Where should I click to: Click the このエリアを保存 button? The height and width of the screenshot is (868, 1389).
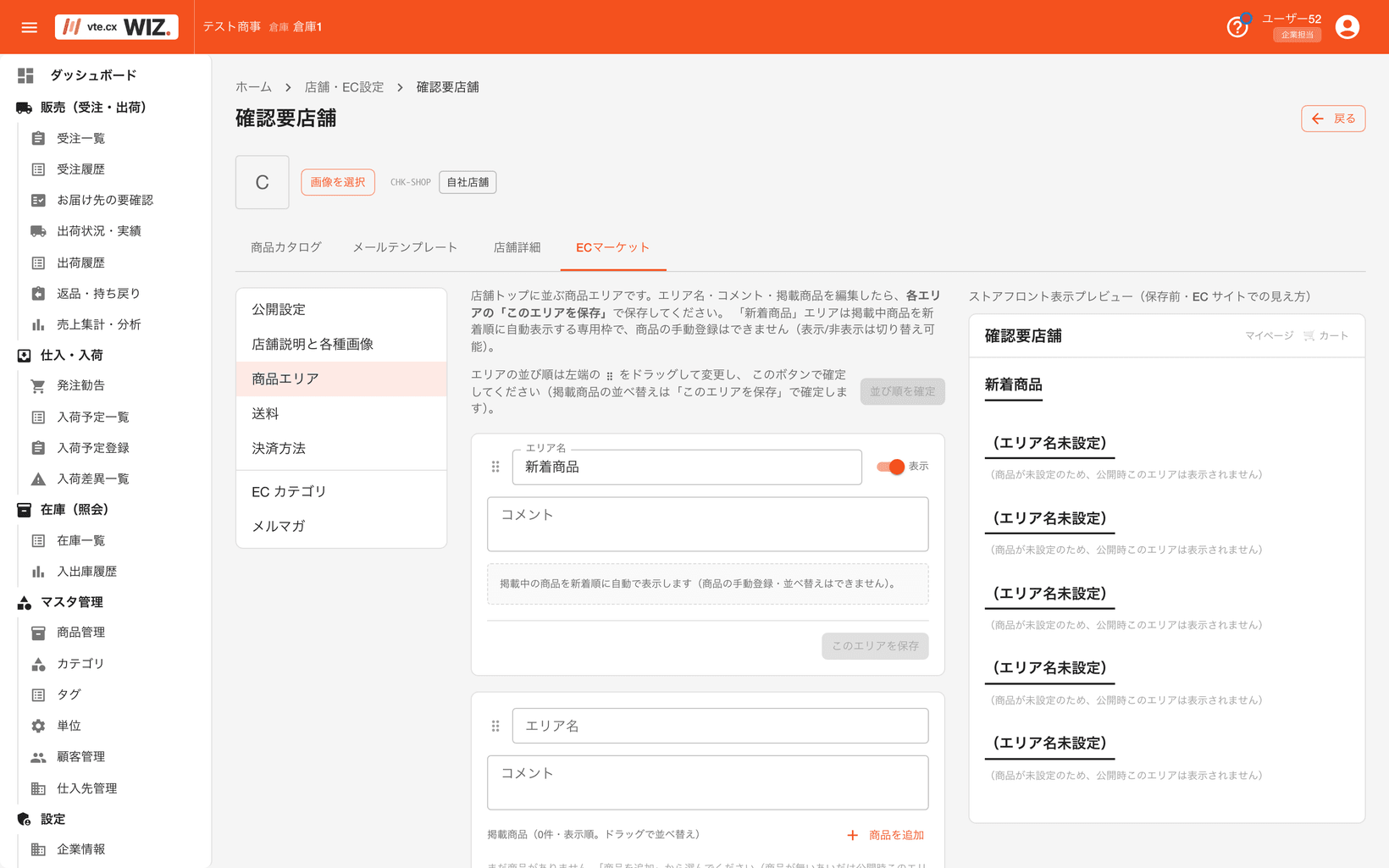[875, 646]
